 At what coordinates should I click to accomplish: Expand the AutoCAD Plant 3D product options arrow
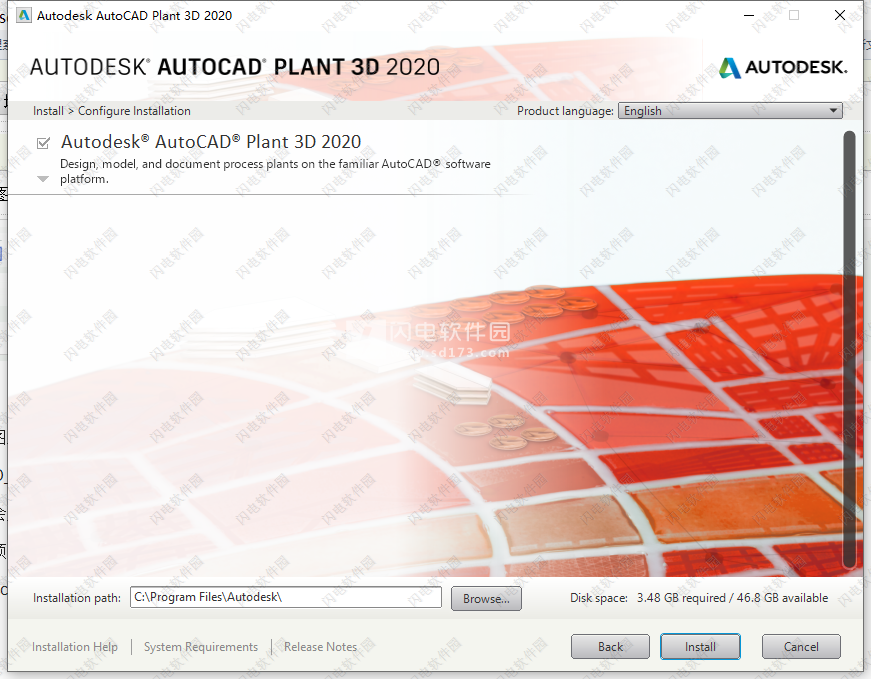[43, 179]
